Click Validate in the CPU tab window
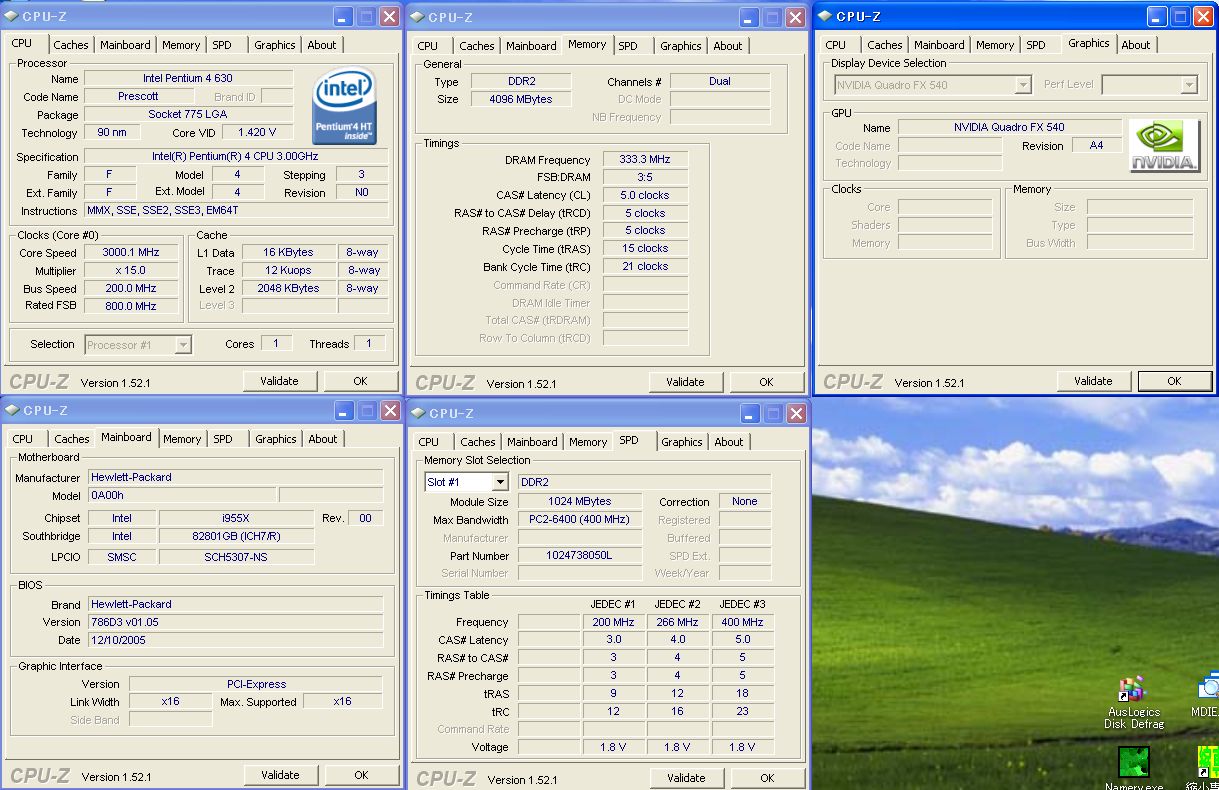 point(280,381)
